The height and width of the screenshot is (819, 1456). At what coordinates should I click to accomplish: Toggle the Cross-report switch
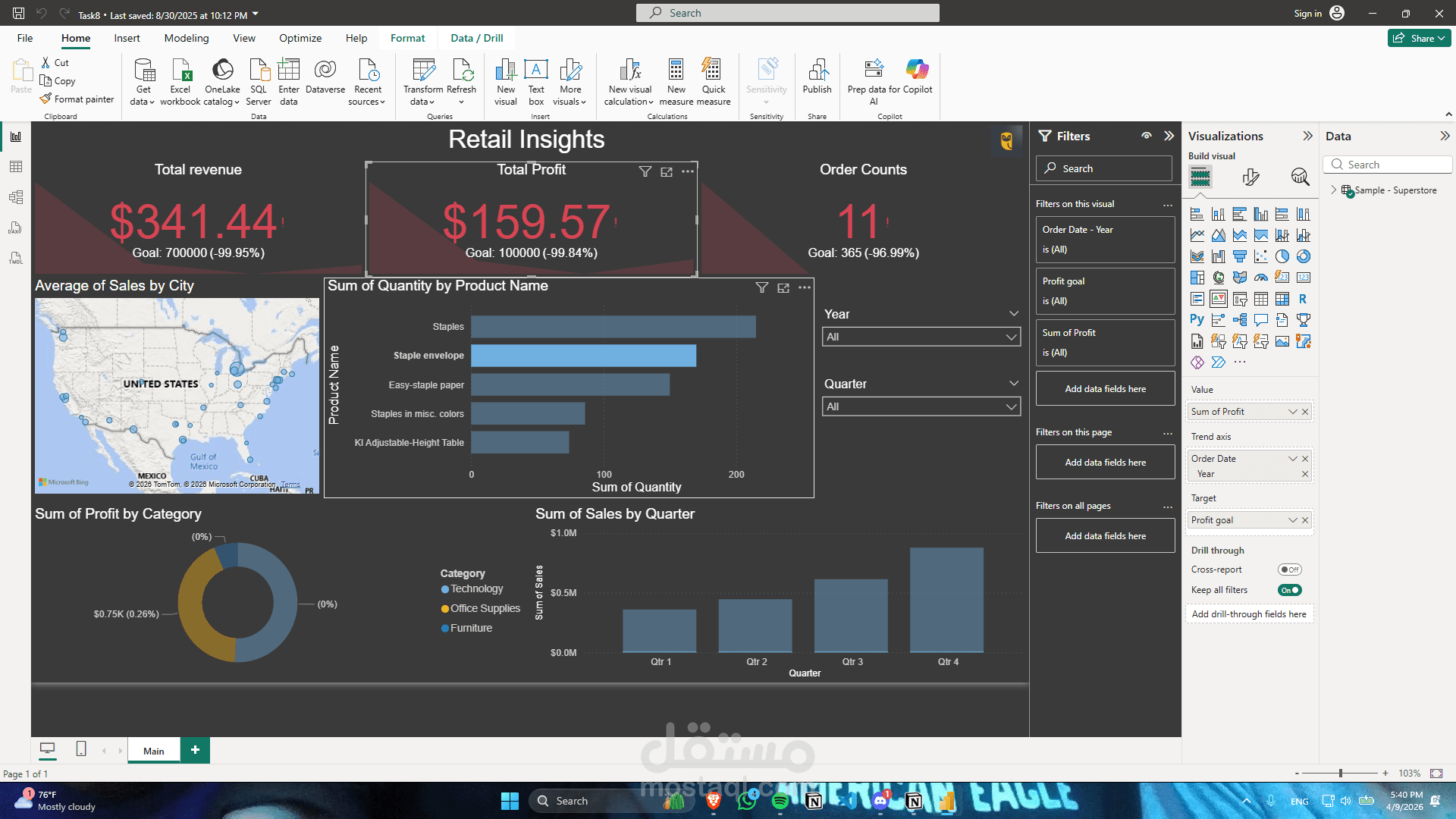tap(1289, 570)
